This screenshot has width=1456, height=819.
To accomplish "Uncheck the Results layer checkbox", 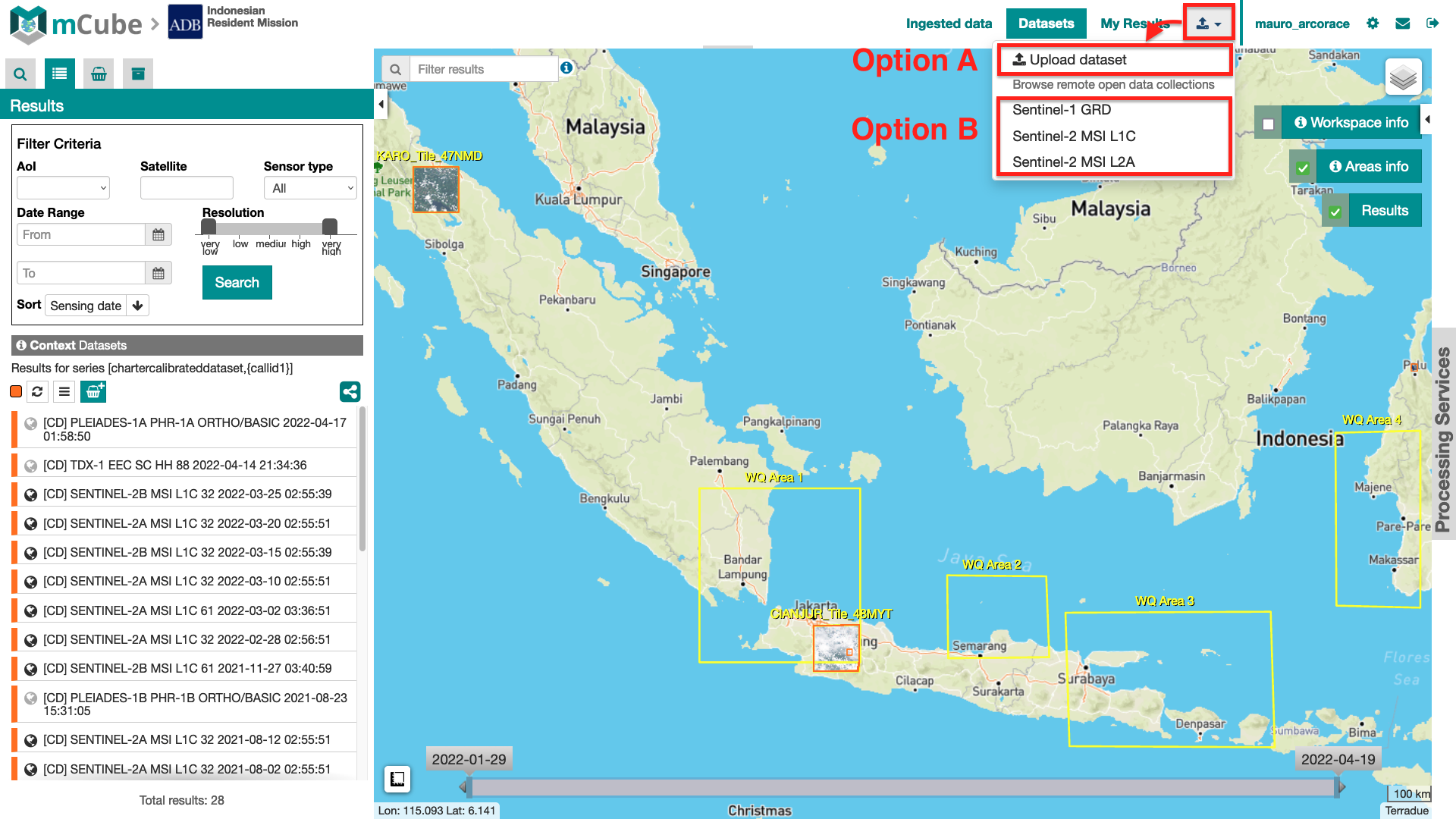I will click(1335, 212).
